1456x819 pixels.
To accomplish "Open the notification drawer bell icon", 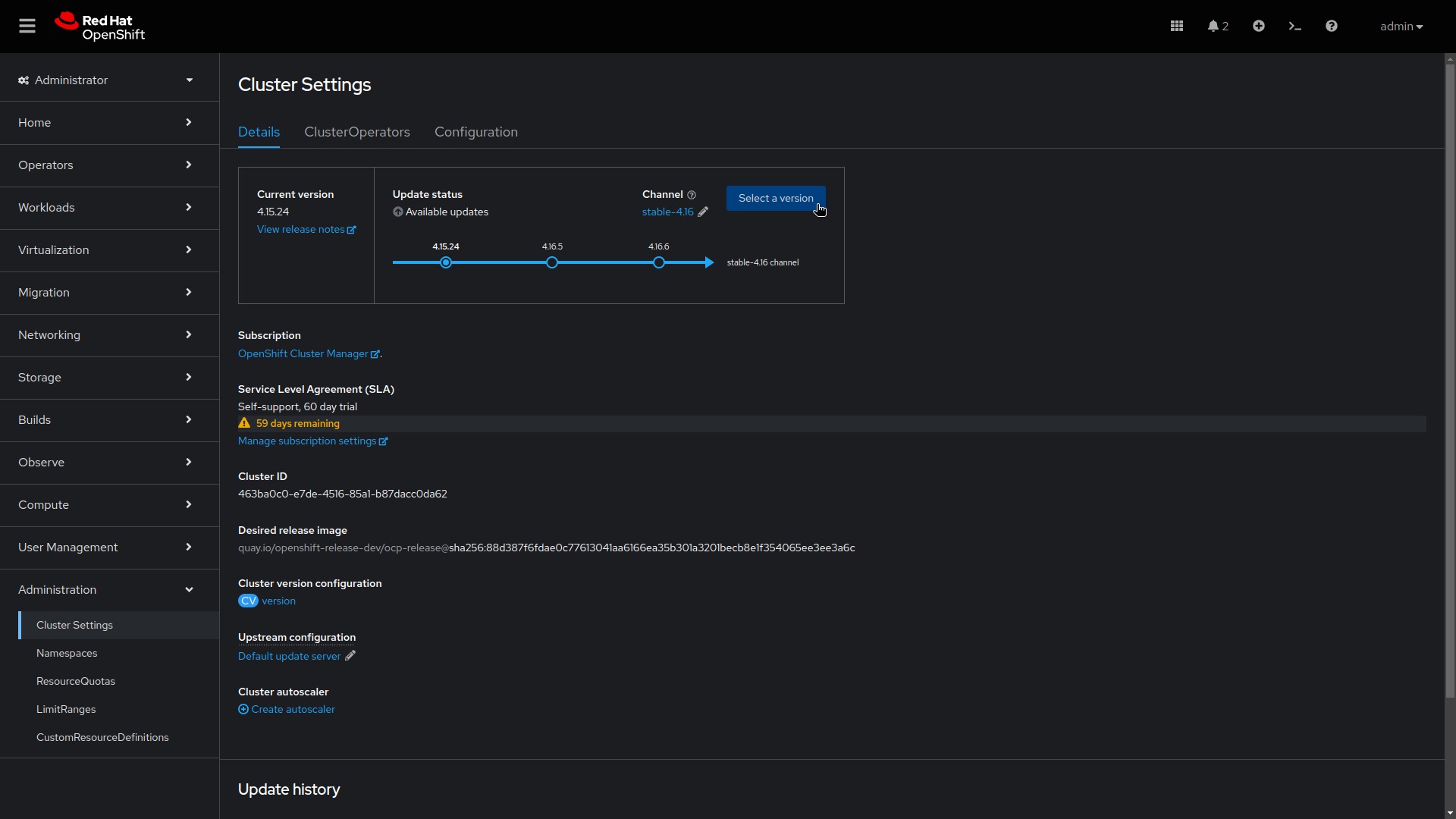I will pos(1215,26).
